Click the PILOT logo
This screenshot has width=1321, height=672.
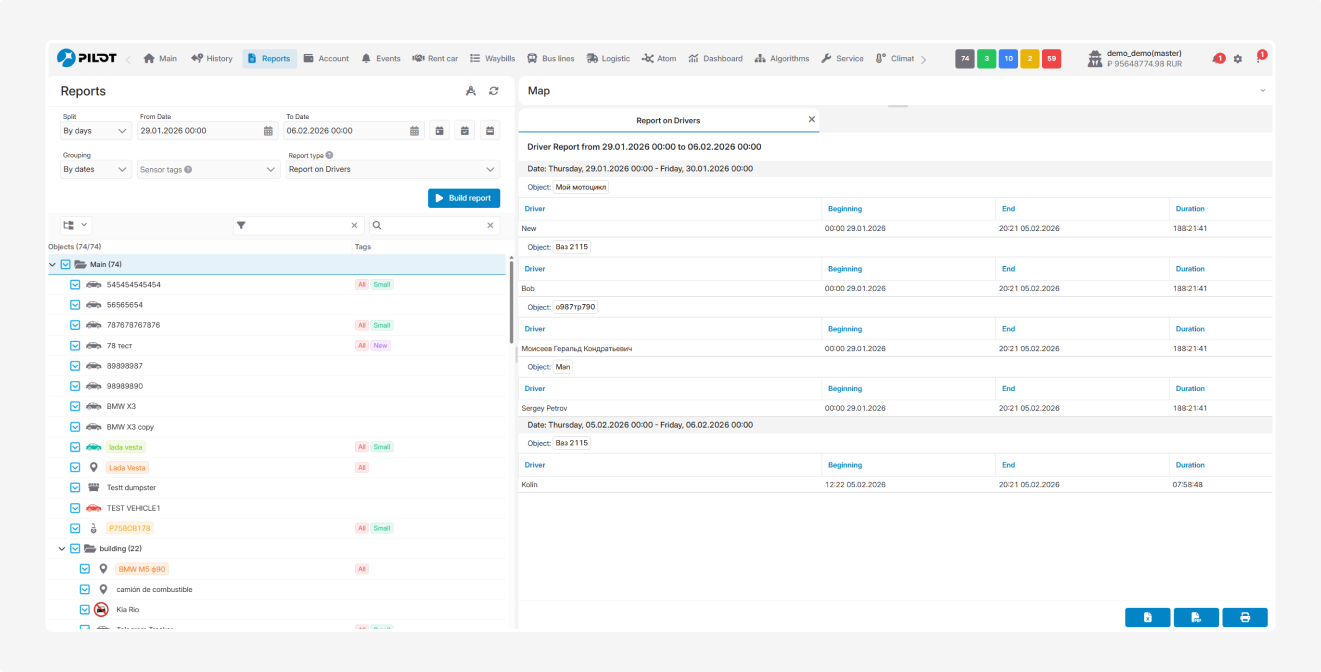[87, 58]
